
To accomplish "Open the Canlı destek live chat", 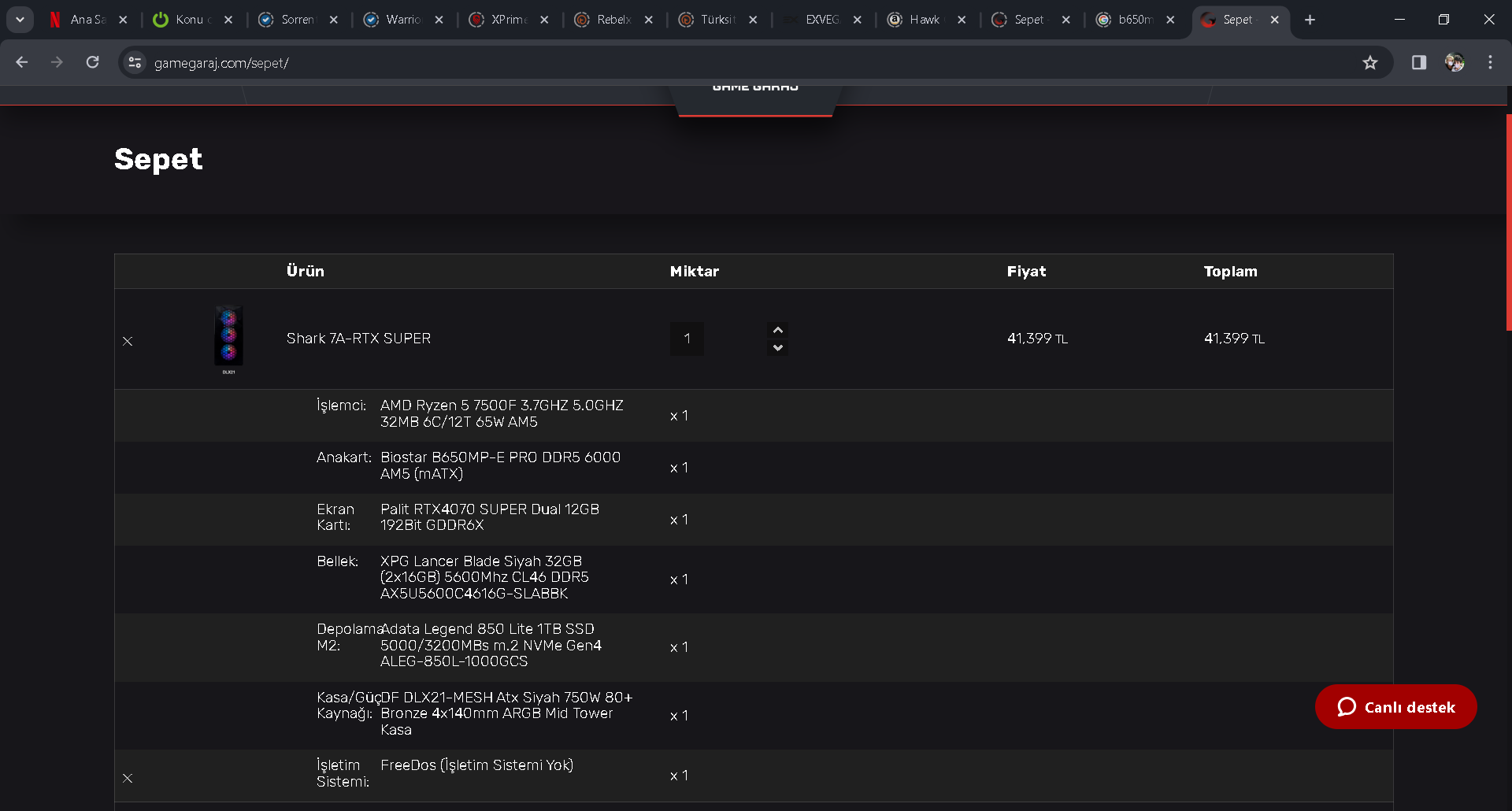I will point(1395,707).
